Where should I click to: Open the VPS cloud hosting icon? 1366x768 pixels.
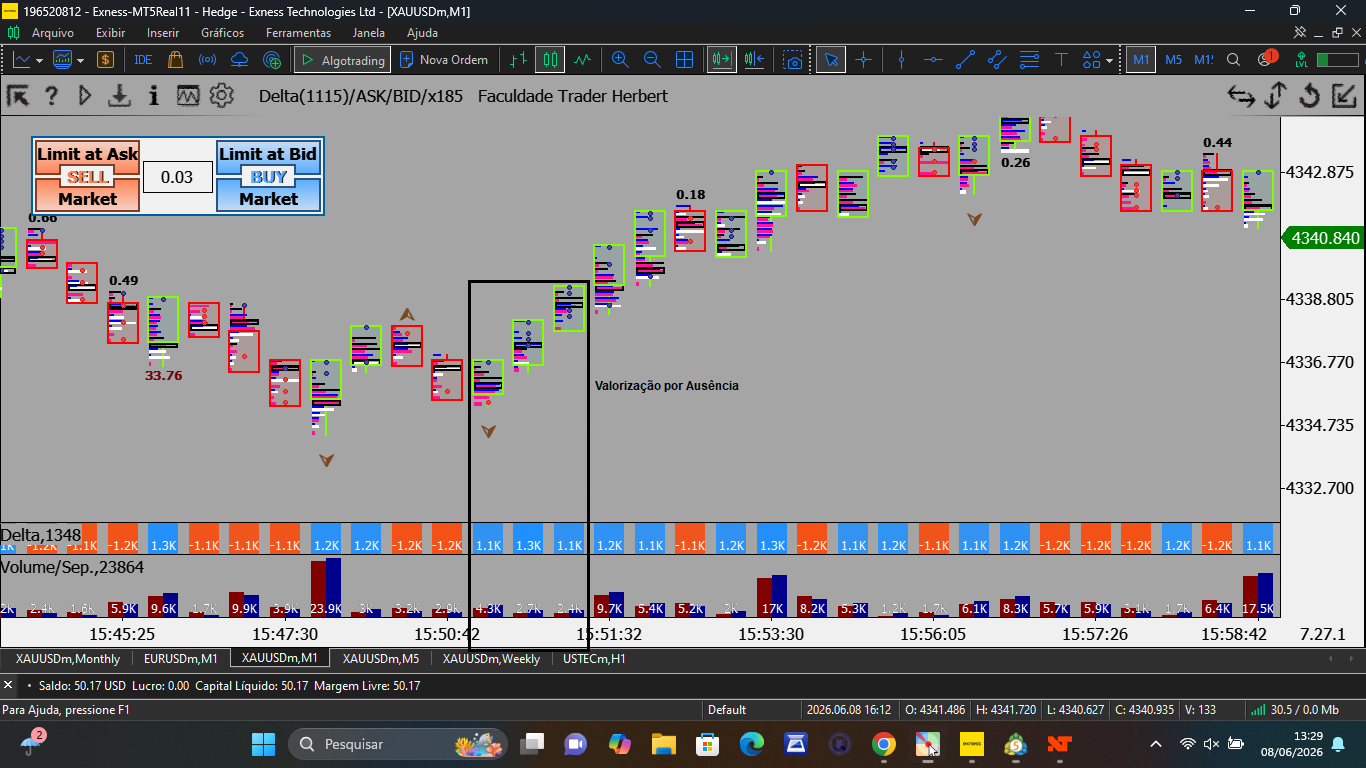pyautogui.click(x=240, y=60)
